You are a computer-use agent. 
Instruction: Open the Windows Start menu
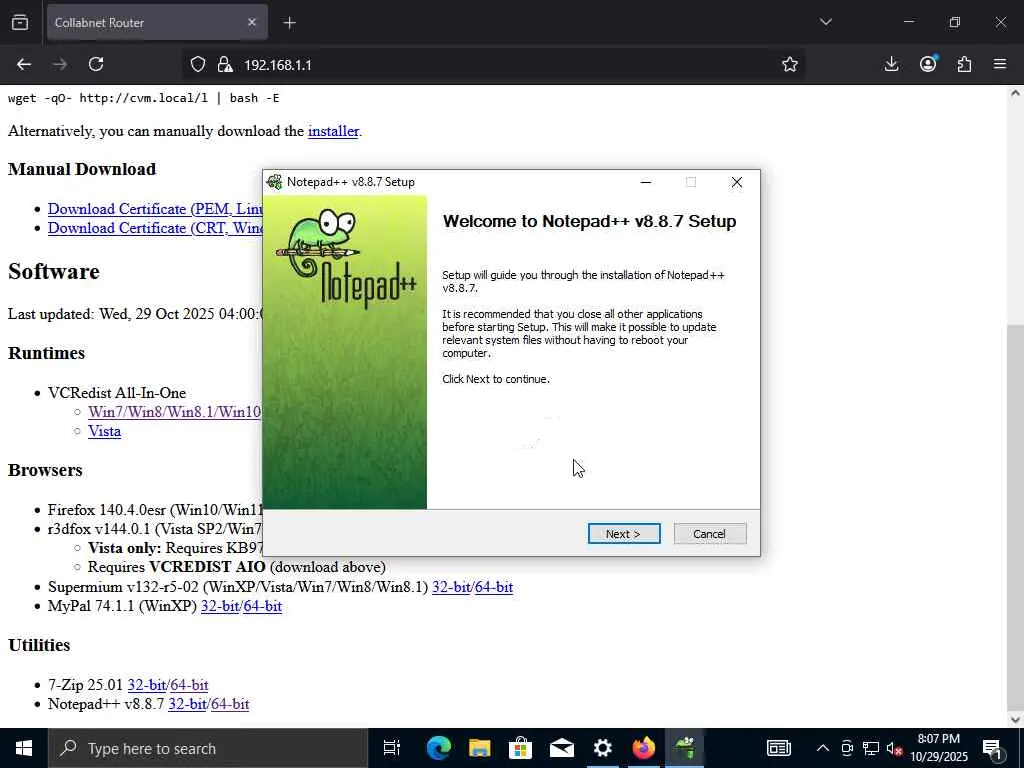pos(24,748)
